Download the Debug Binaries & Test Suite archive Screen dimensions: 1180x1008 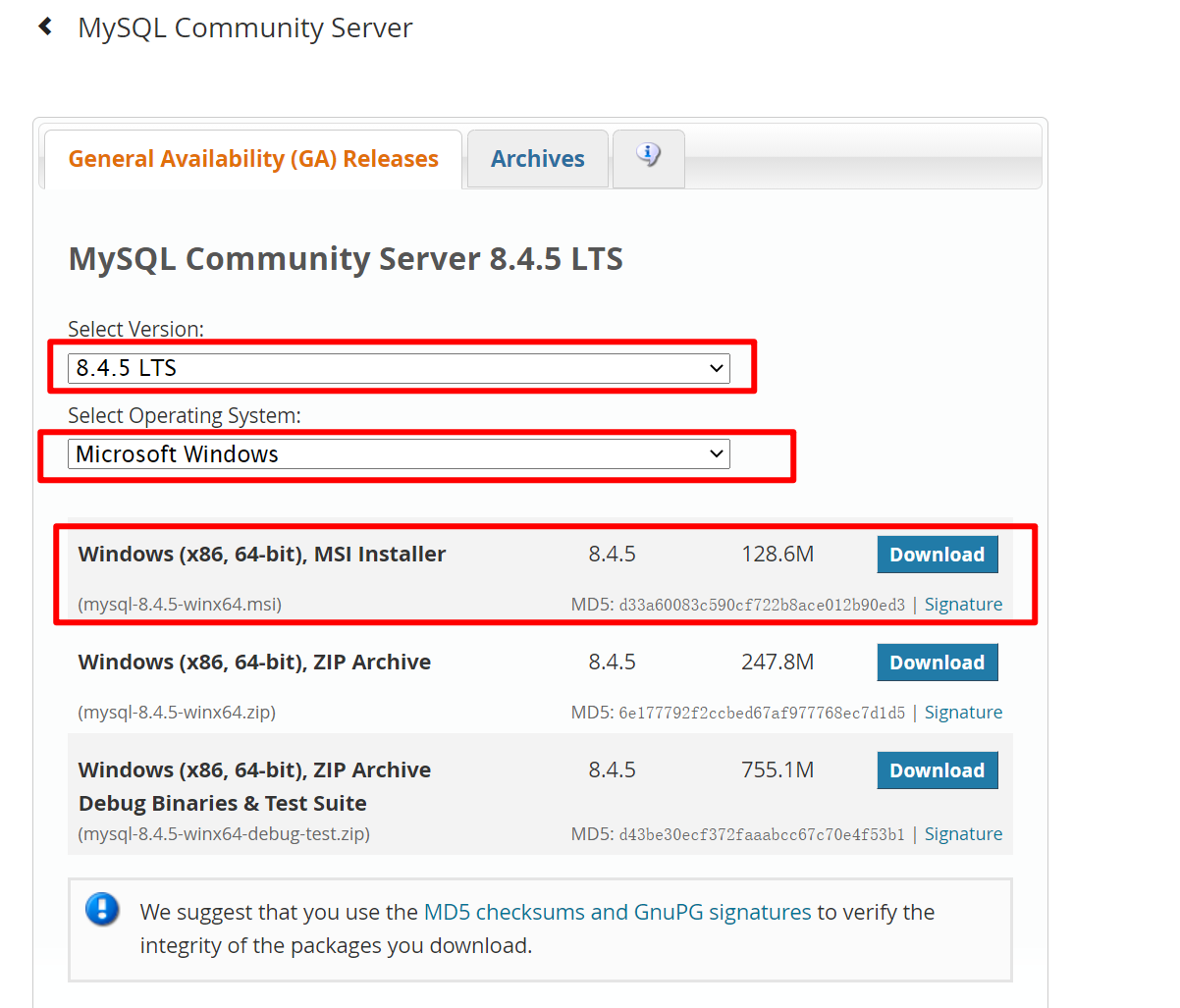coord(937,769)
